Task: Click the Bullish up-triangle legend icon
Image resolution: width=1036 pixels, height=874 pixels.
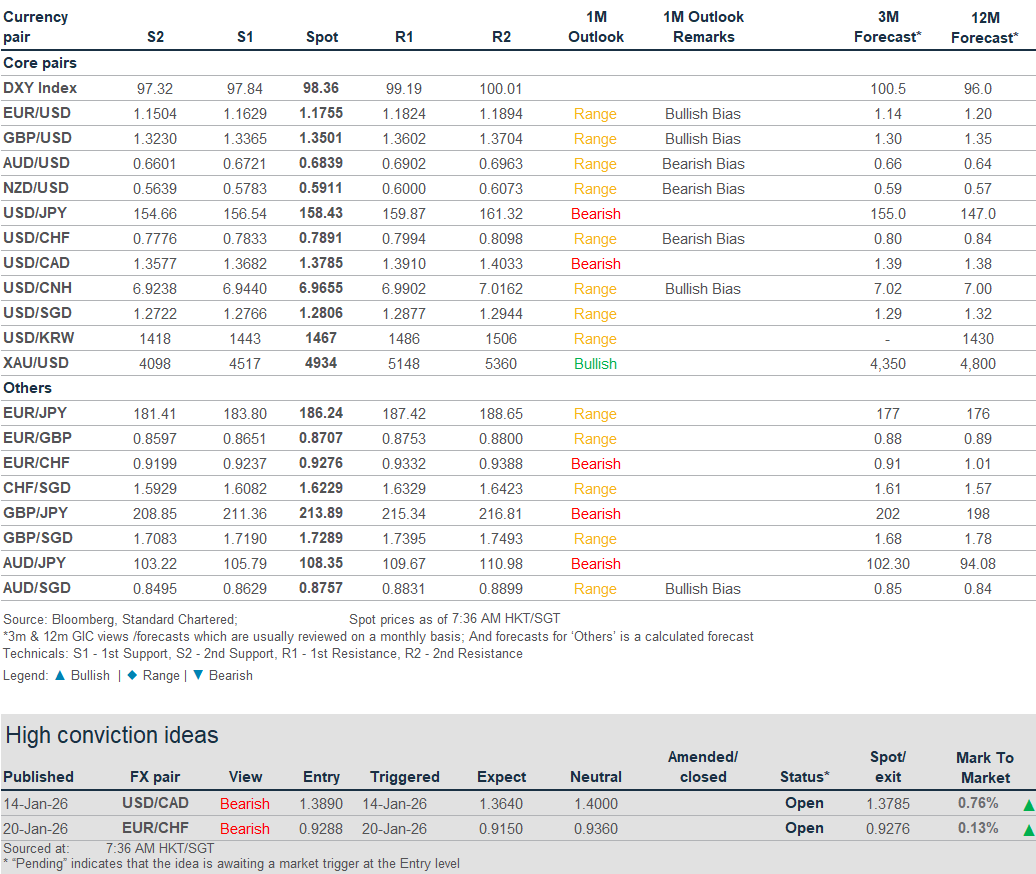Action: [x=60, y=675]
